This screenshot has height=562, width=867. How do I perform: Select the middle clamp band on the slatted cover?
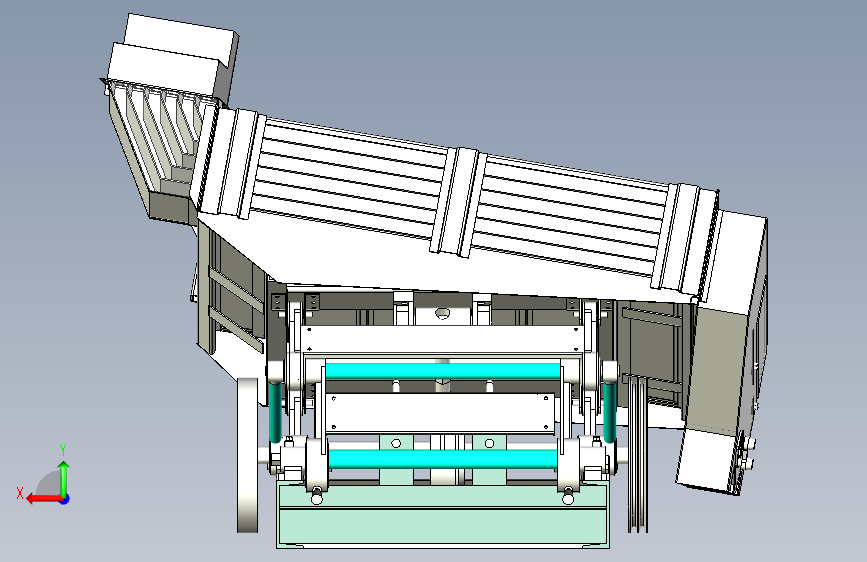[458, 201]
